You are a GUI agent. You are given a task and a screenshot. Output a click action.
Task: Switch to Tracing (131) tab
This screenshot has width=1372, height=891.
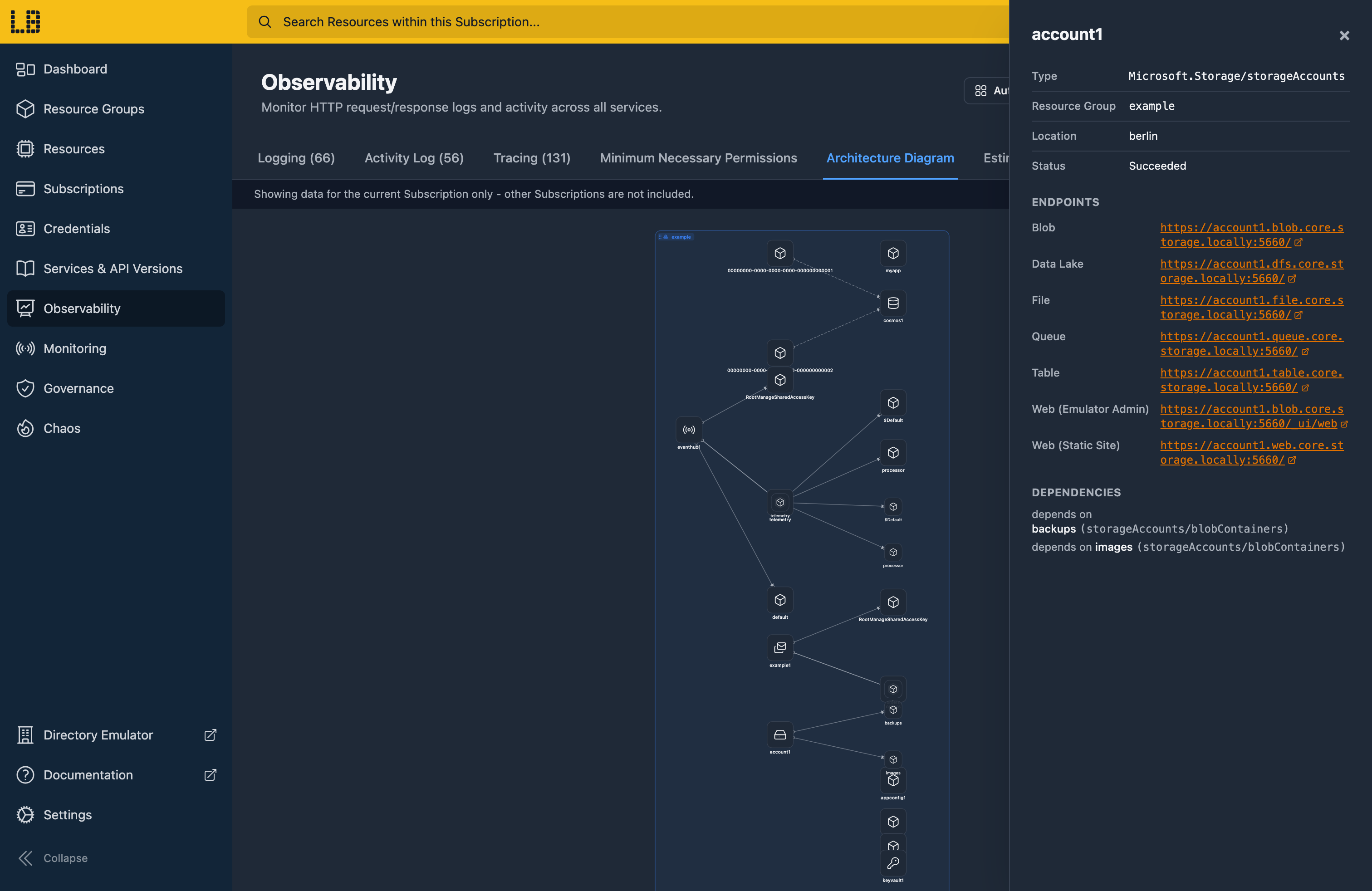pos(531,158)
